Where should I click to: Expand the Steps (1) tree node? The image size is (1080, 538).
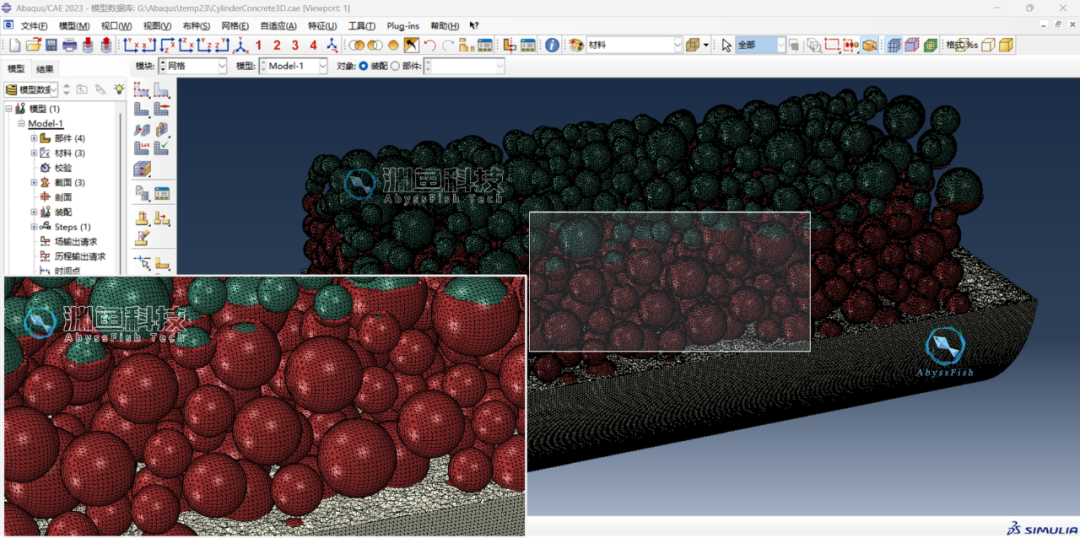(34, 227)
